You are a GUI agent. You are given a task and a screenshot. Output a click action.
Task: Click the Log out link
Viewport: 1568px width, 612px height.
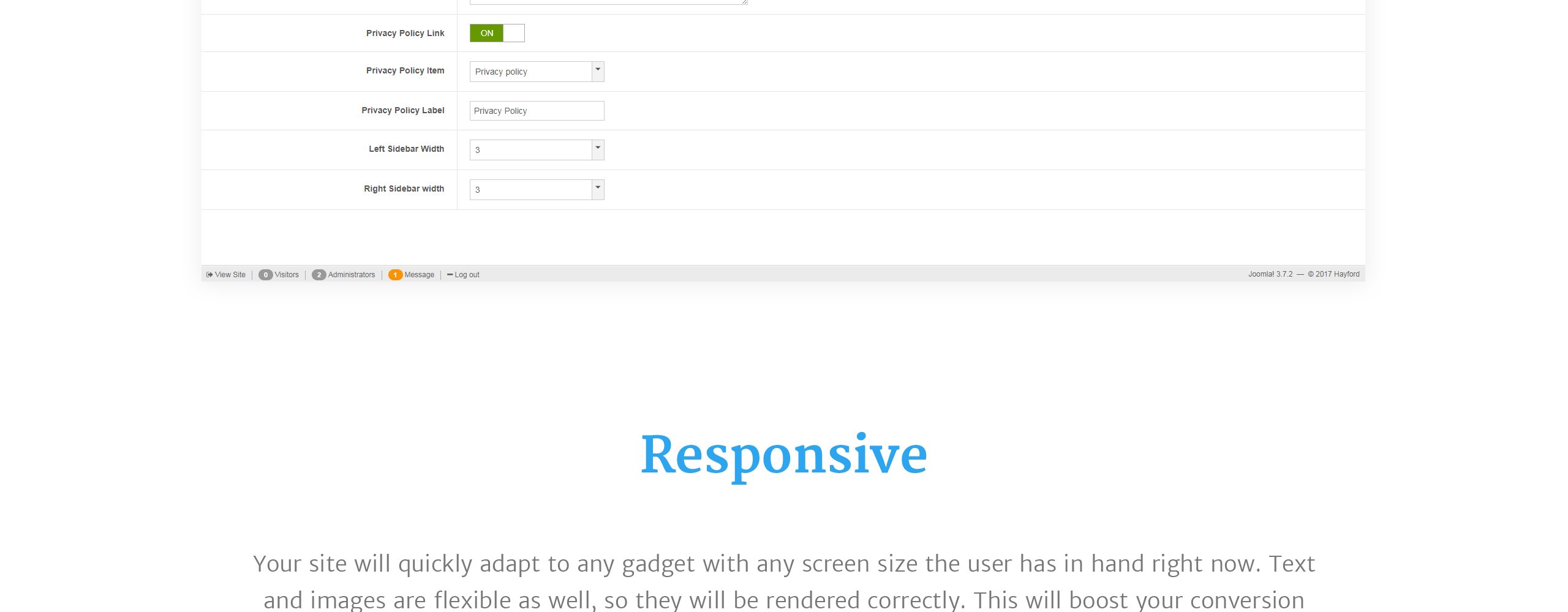tap(467, 275)
